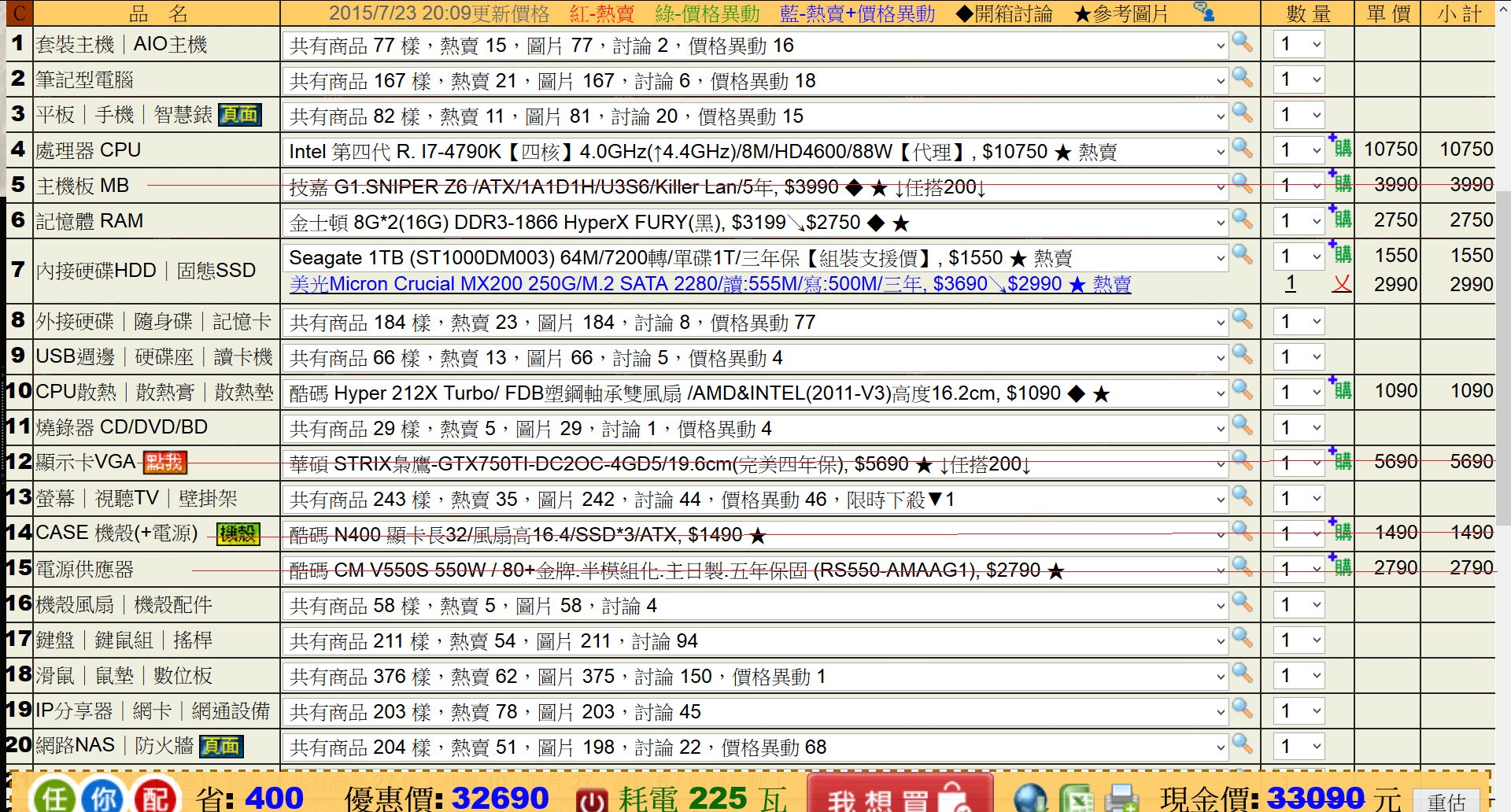Click magnifier on 鍵盤 鍵鼠組 row
The height and width of the screenshot is (812, 1511).
coord(1243,637)
